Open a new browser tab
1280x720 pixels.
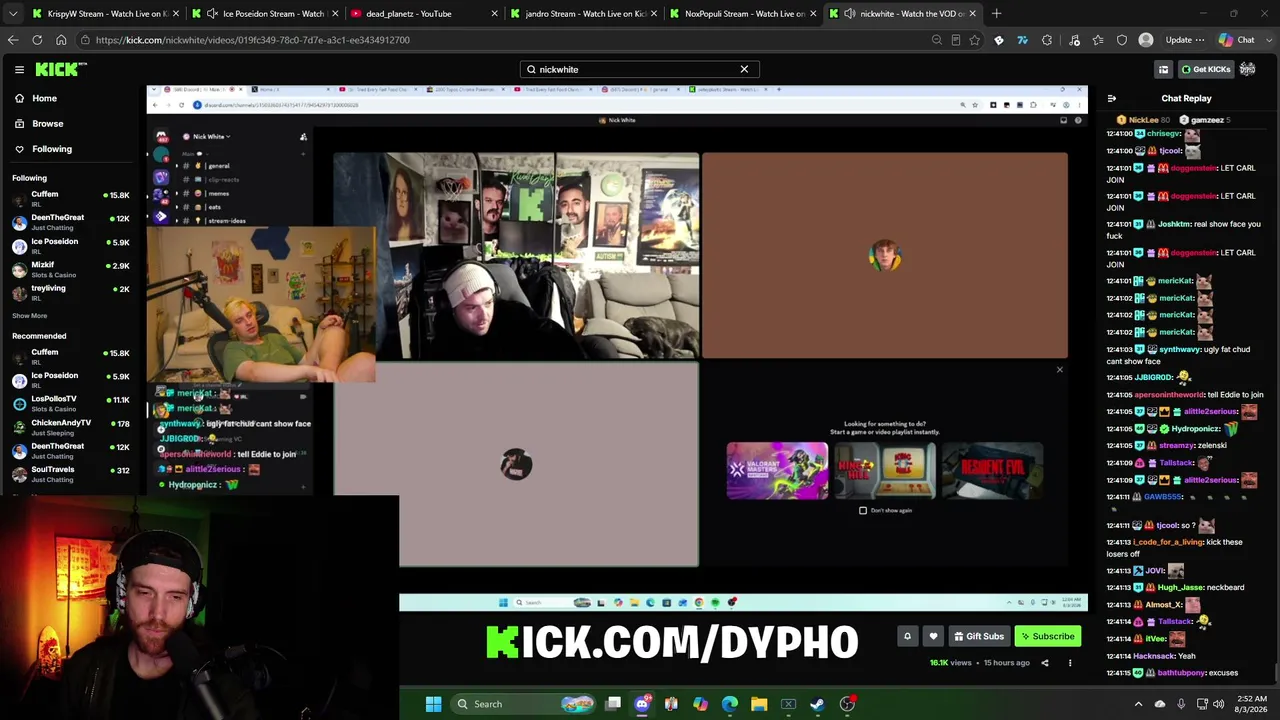(x=996, y=13)
